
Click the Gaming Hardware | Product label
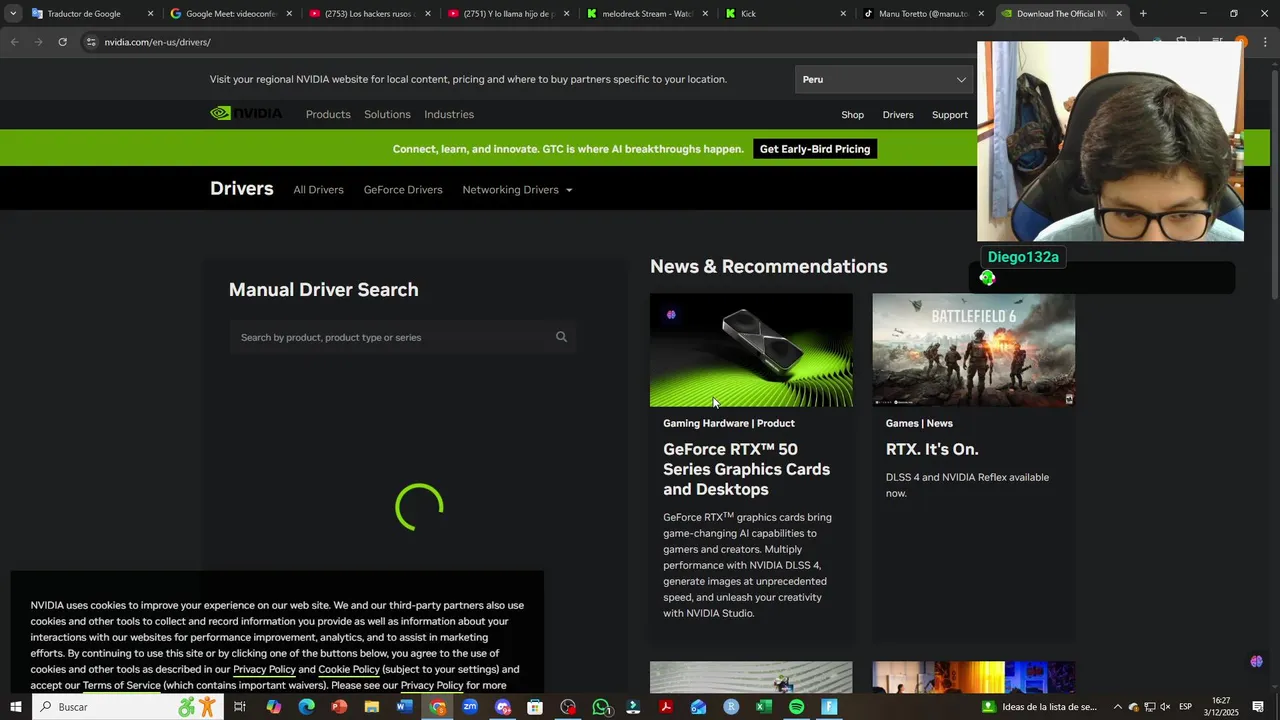coord(729,423)
